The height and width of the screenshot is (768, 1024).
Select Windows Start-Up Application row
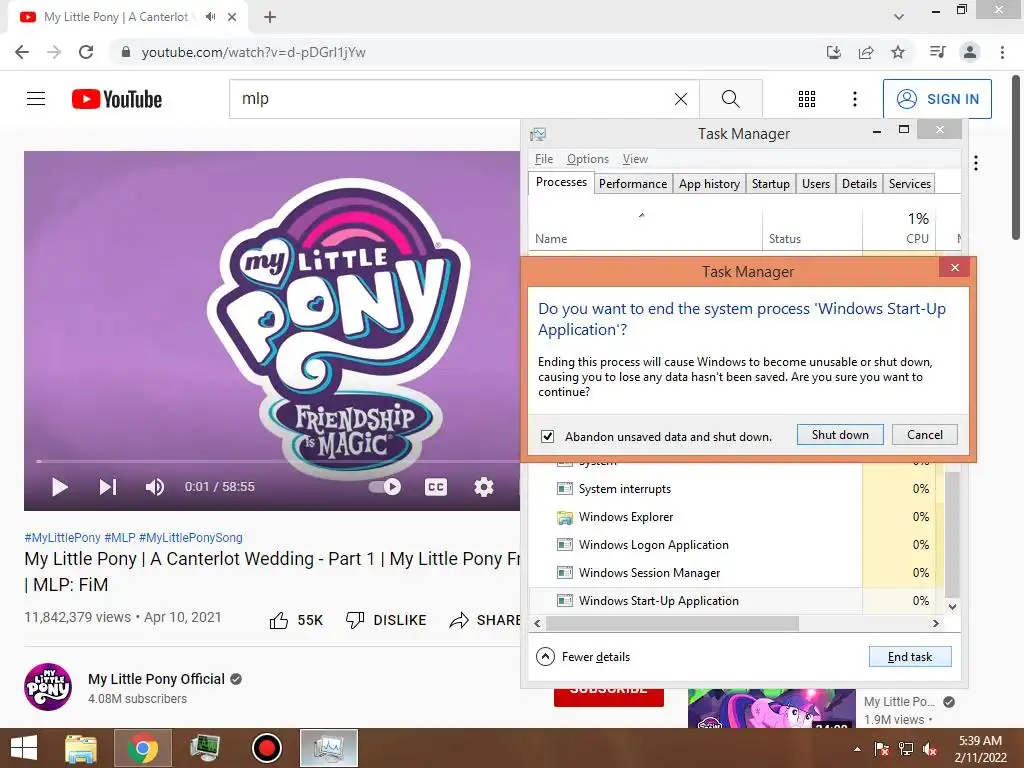click(x=735, y=601)
